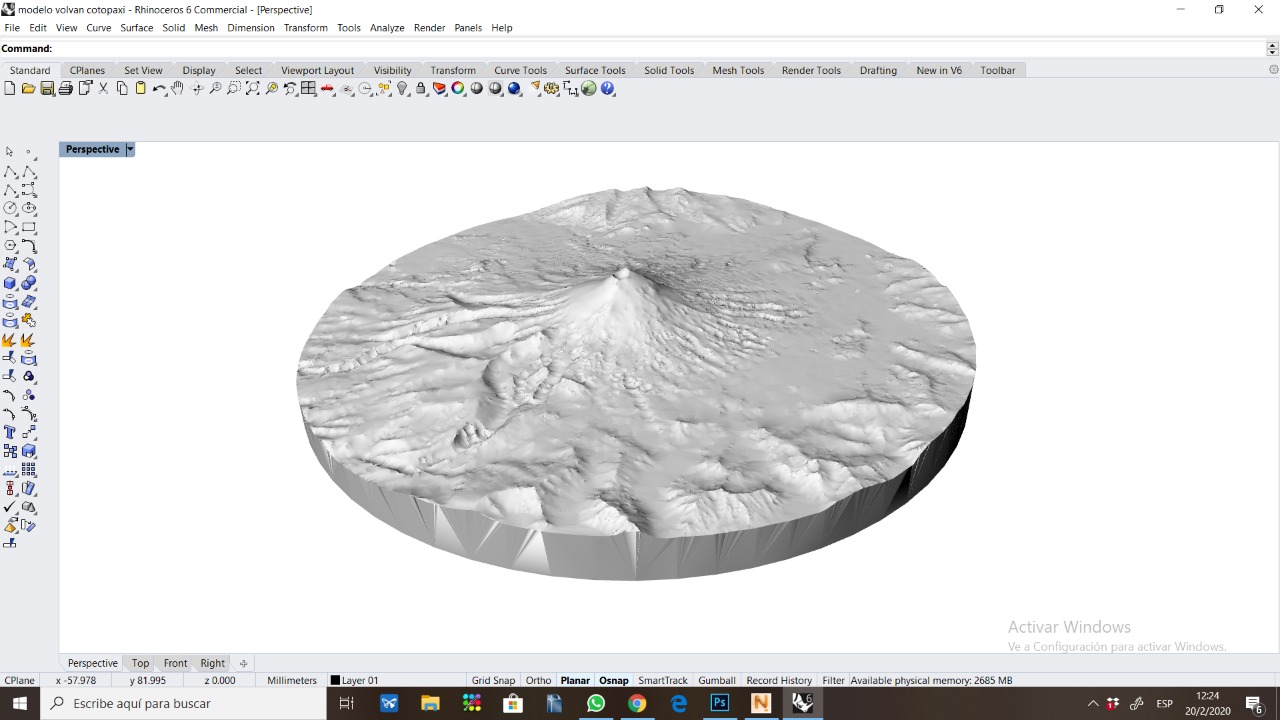Toggle Osnap in status bar
The width and height of the screenshot is (1280, 720).
[614, 680]
